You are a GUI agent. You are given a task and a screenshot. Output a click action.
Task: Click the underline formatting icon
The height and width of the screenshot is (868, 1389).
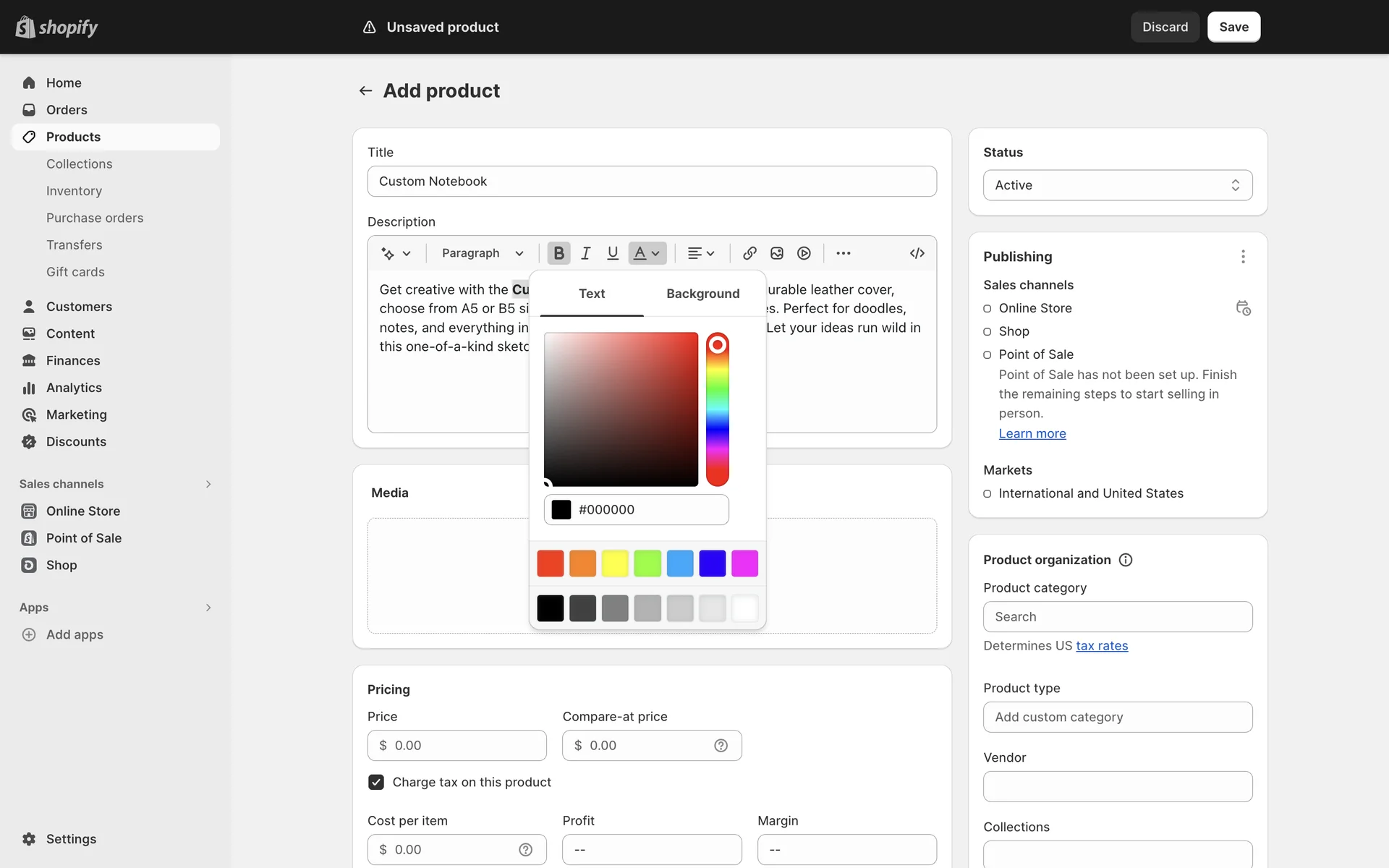click(x=613, y=253)
